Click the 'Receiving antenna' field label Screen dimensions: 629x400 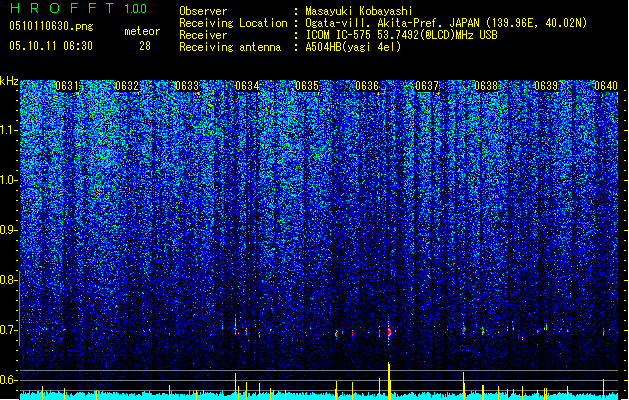pyautogui.click(x=230, y=47)
